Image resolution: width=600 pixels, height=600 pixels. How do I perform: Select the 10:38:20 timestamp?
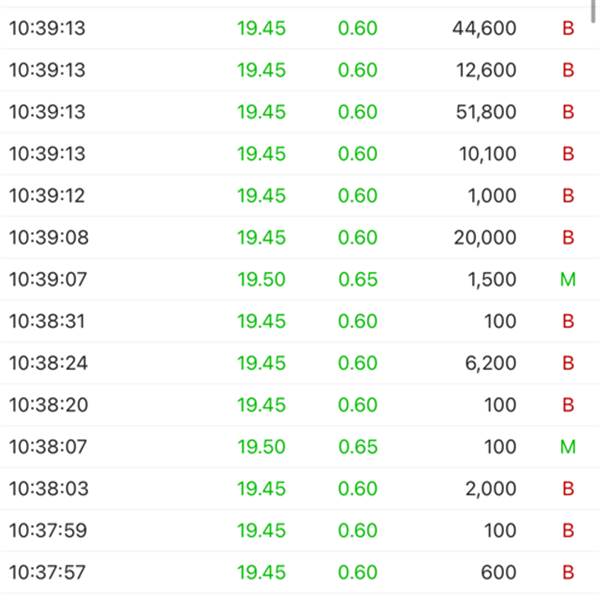click(47, 405)
